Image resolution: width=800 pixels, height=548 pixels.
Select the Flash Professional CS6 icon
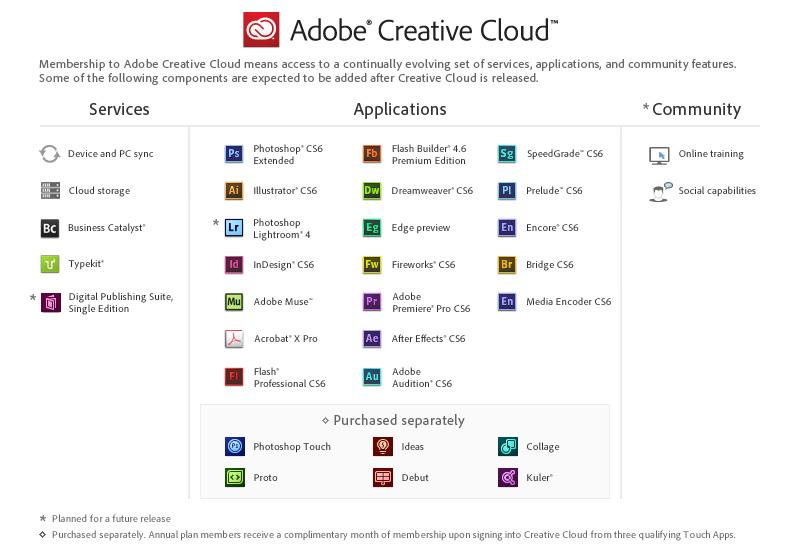(x=234, y=377)
